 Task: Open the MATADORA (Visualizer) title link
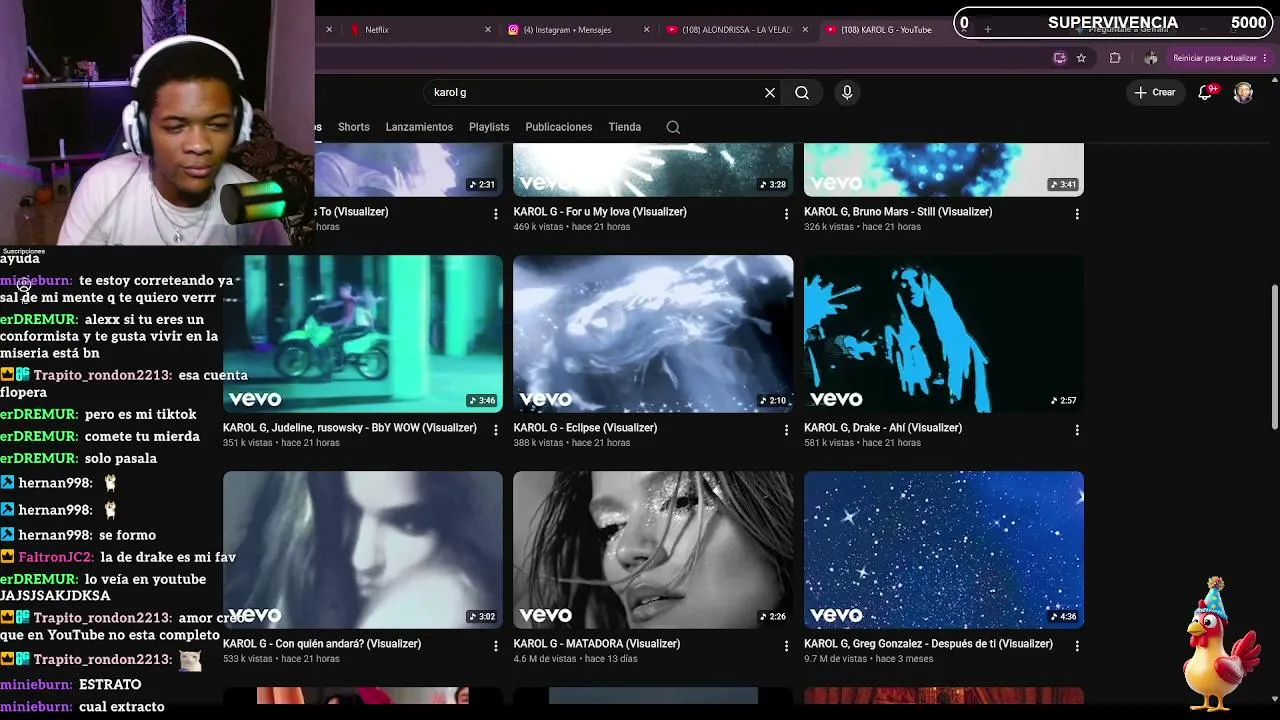[x=597, y=644]
